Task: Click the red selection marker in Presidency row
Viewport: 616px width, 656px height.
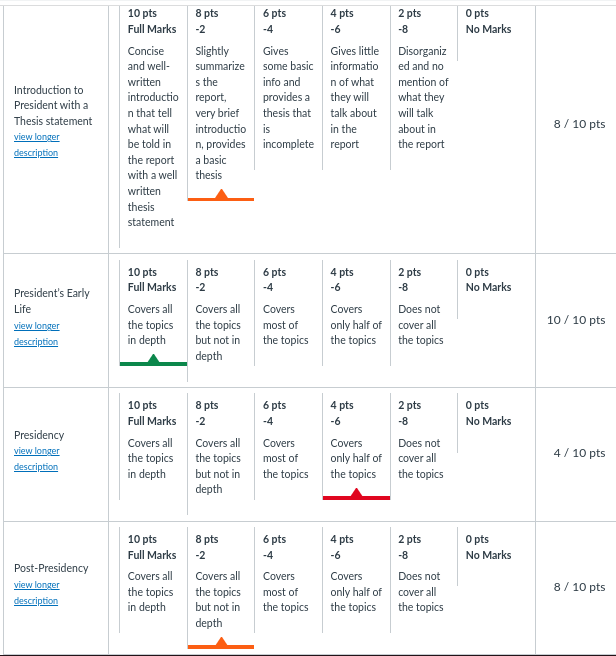Action: coord(356,494)
